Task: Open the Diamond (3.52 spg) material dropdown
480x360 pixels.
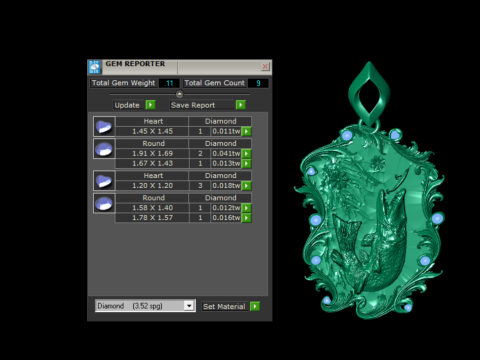Action: [x=189, y=306]
